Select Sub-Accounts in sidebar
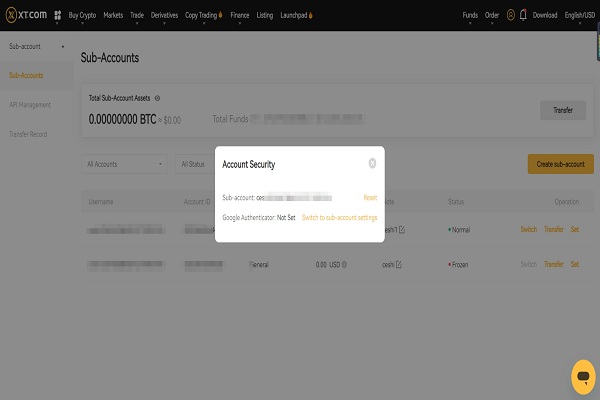 tap(26, 75)
